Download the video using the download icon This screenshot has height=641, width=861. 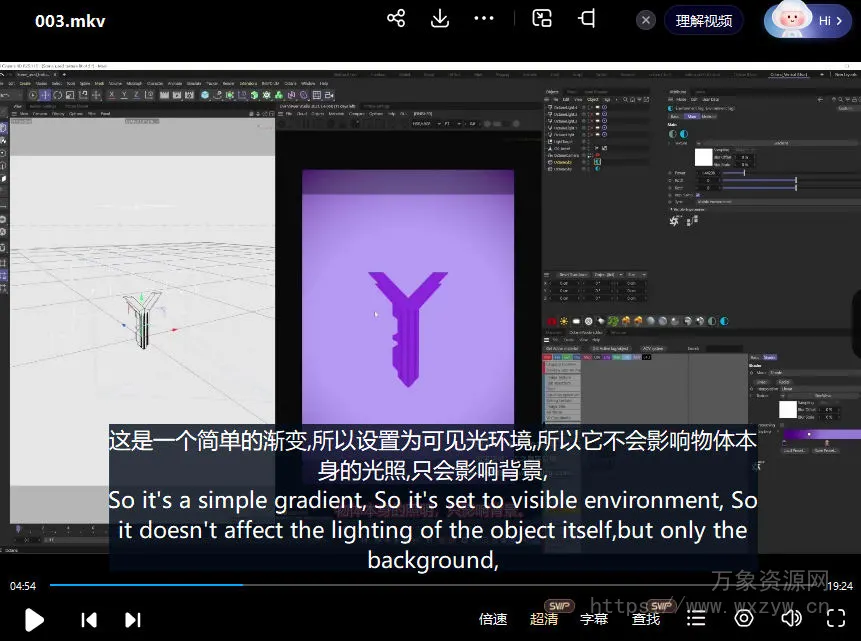[x=440, y=19]
